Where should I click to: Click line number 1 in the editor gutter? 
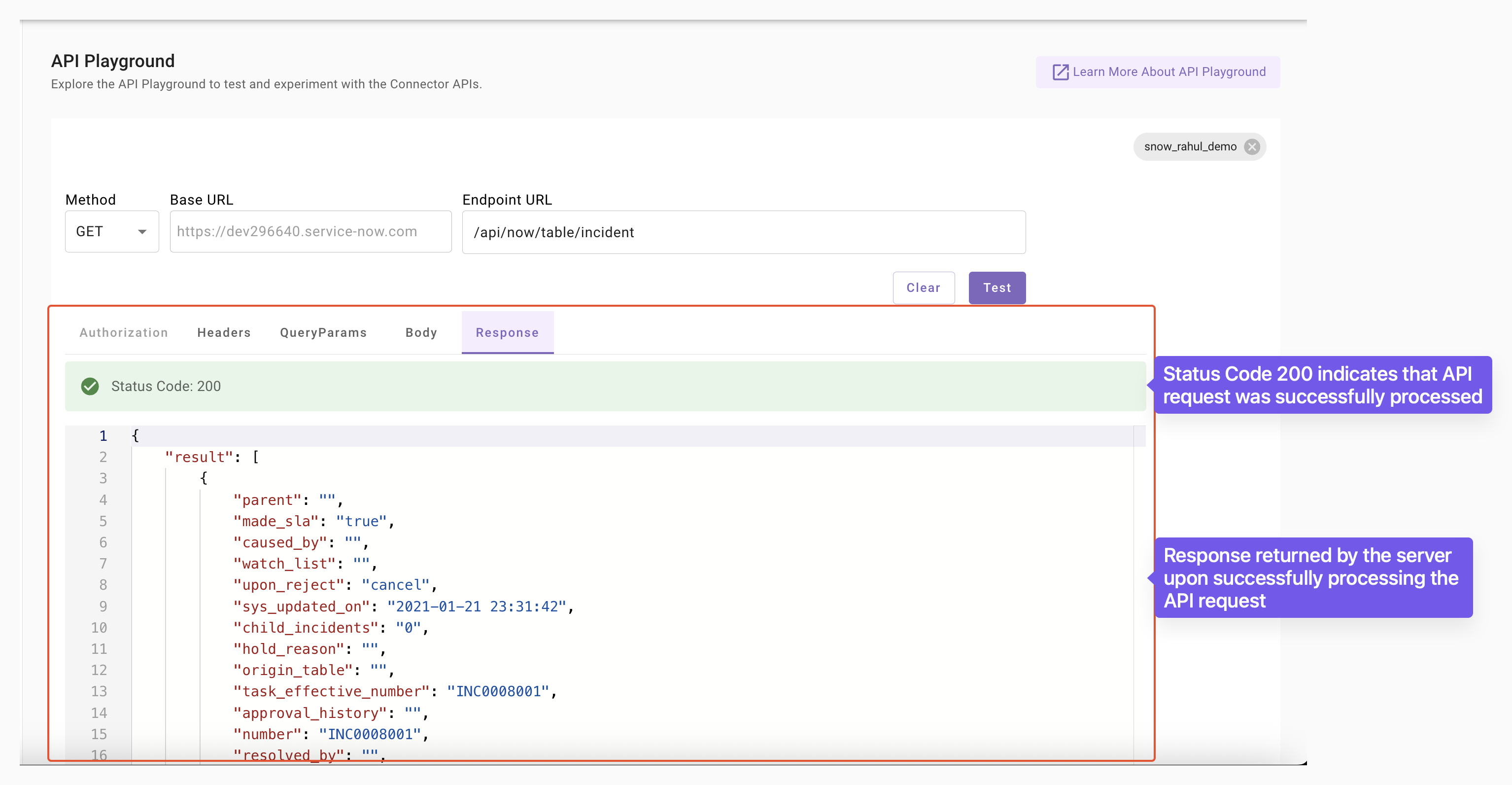tap(103, 436)
